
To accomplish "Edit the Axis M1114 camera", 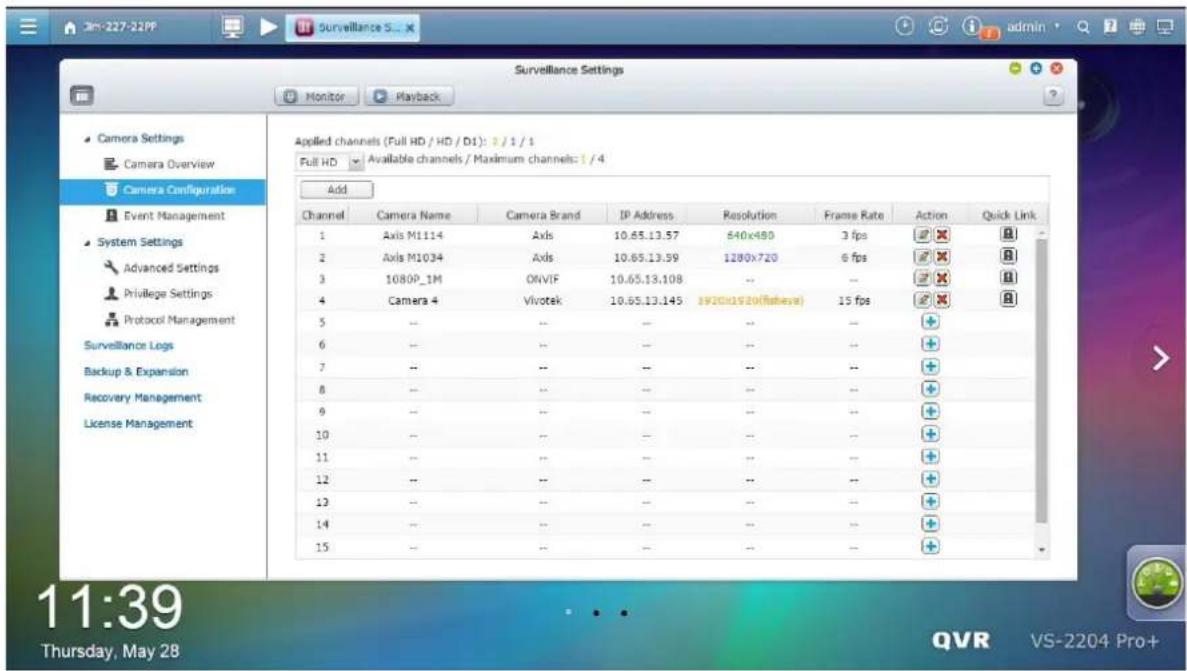I will coord(922,235).
